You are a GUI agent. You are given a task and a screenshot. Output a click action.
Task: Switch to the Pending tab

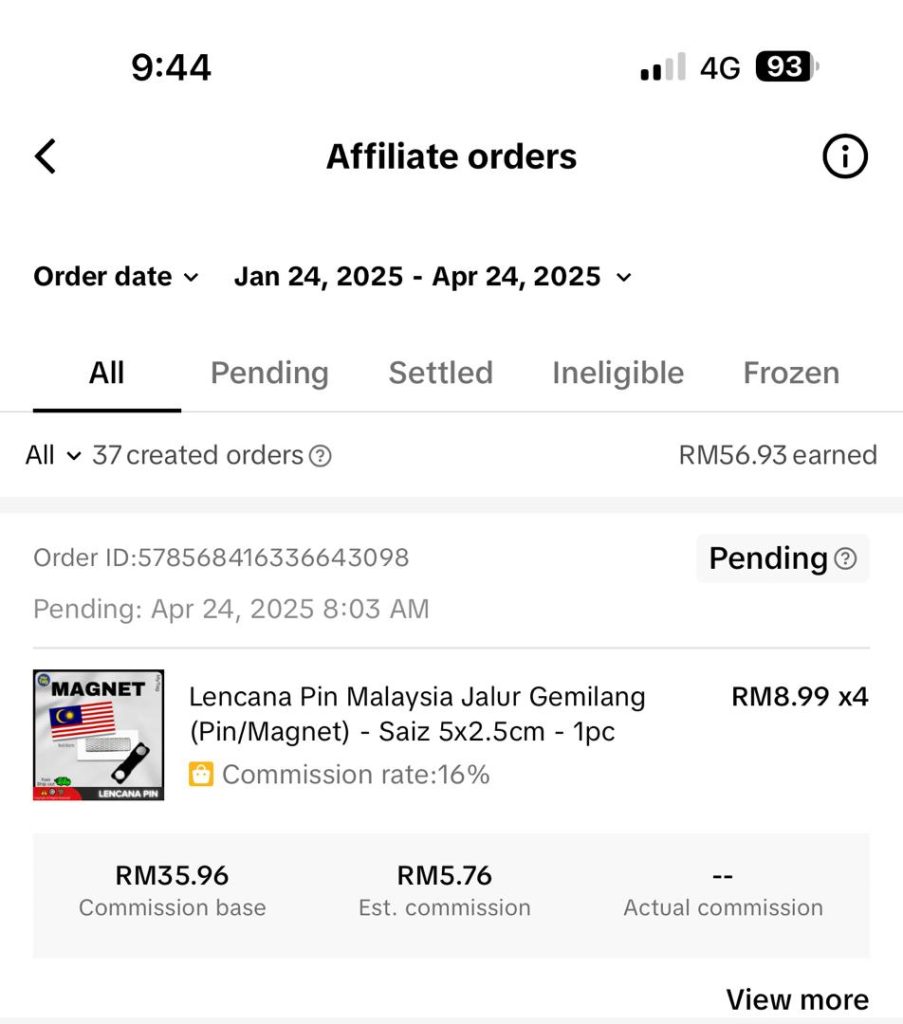pyautogui.click(x=269, y=373)
